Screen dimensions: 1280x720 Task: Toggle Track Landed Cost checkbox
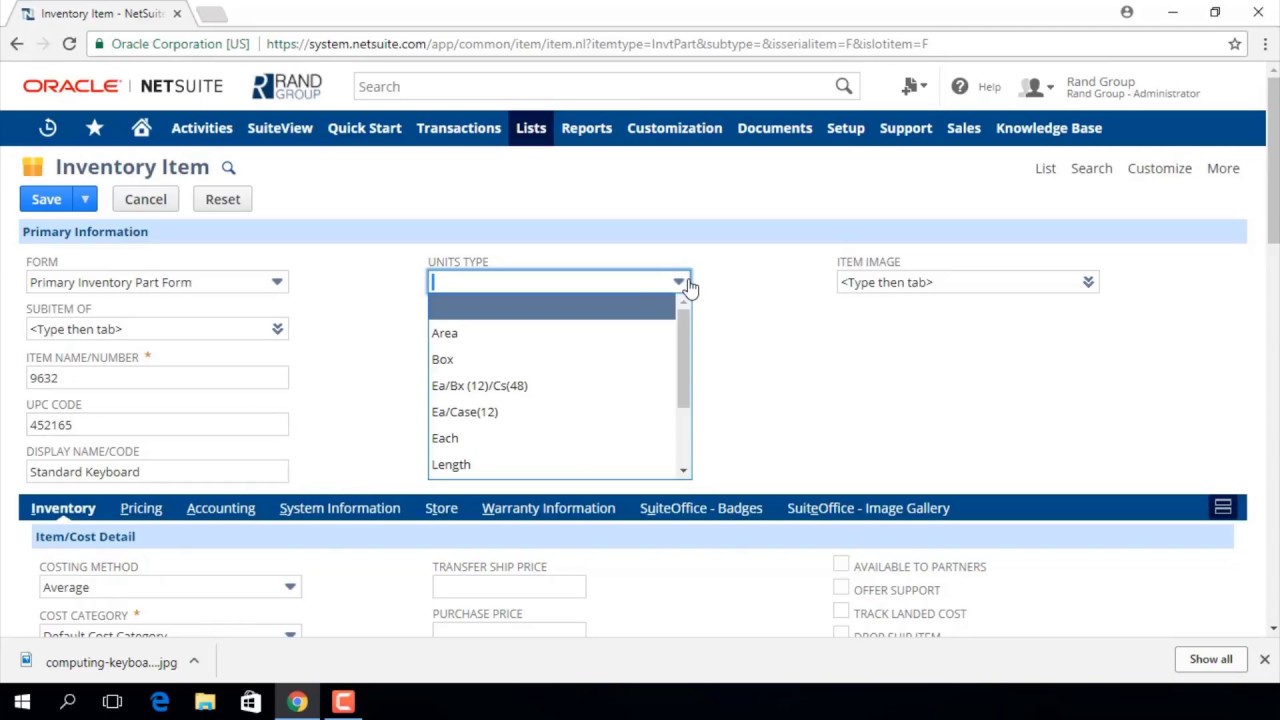pos(841,612)
